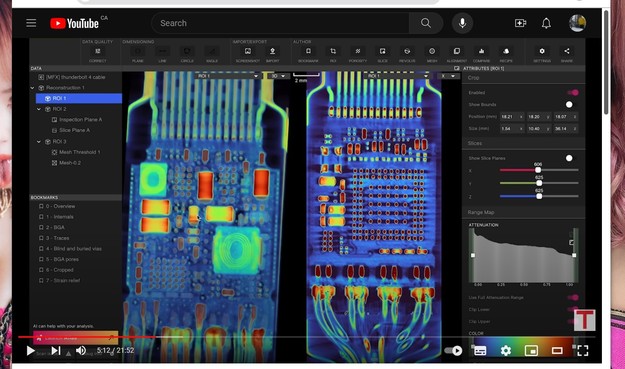Screen dimensions: 625x369
Task: Click the Share icon in app toolbar
Action: click(x=566, y=51)
